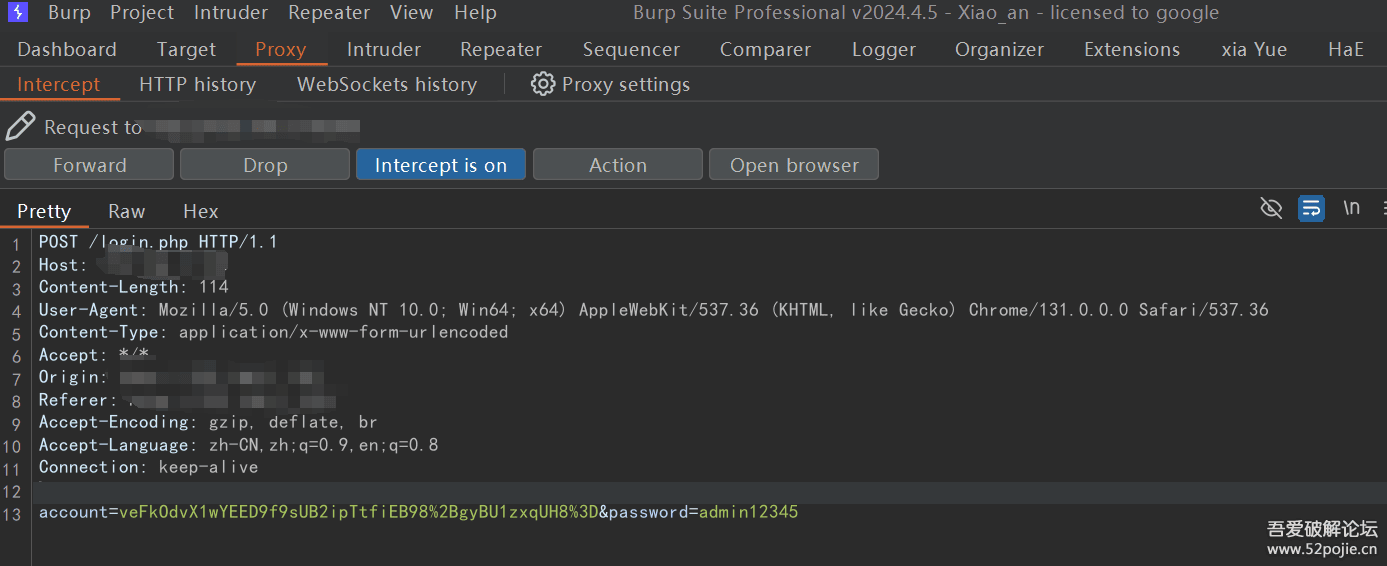The width and height of the screenshot is (1387, 566).
Task: Click the Forward button
Action: point(89,165)
